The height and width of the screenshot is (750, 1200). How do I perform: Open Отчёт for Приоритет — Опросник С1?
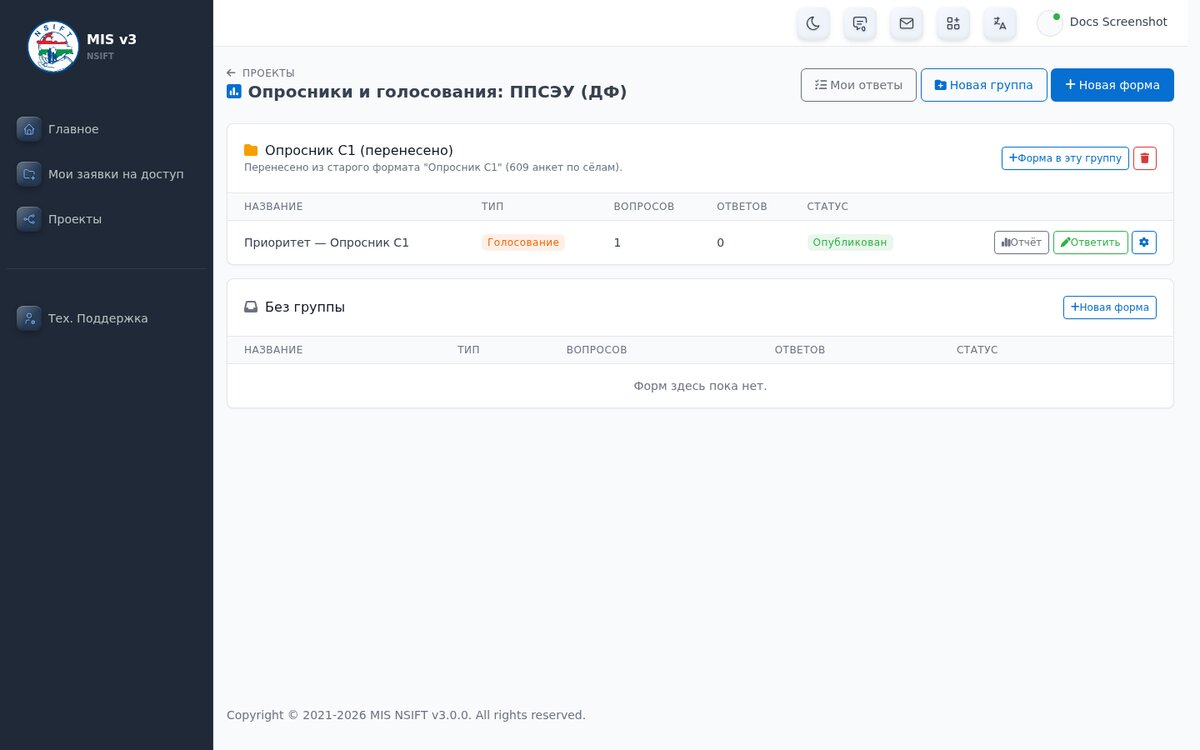[1021, 242]
